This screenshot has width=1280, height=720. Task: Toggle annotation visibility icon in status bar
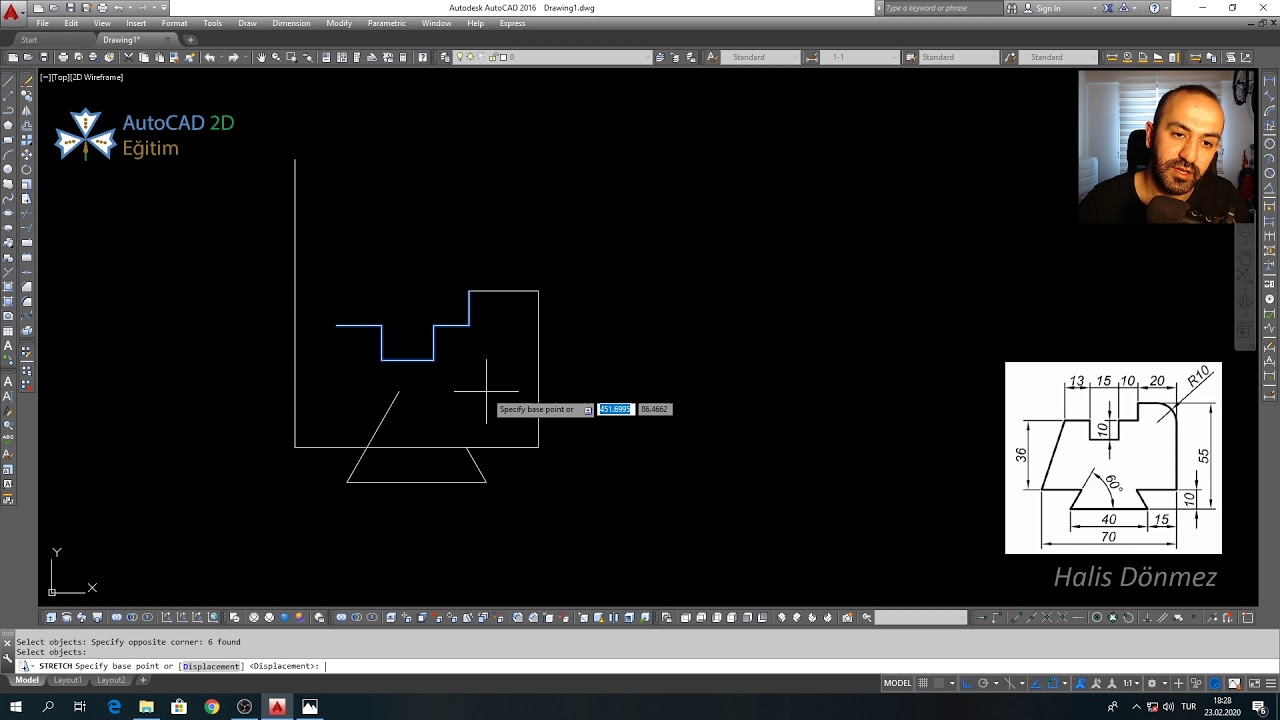click(1080, 683)
